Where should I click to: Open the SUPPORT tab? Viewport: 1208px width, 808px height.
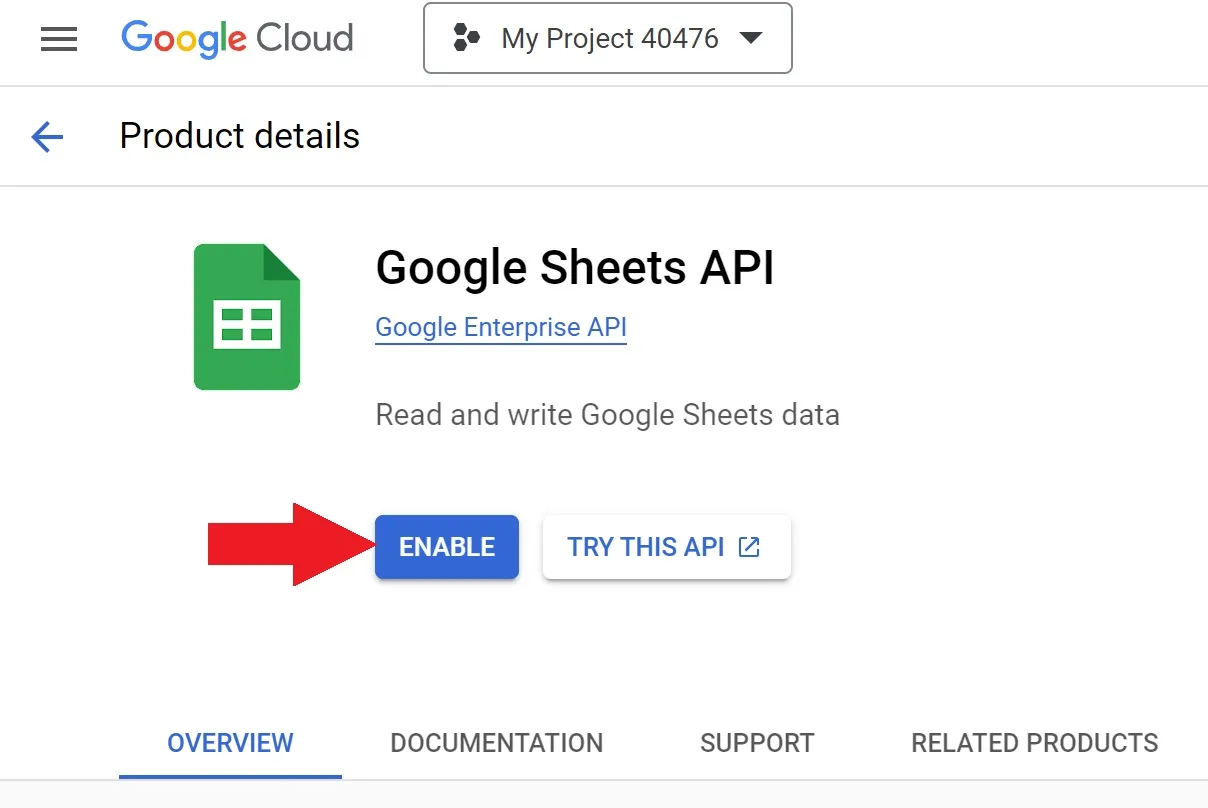(757, 743)
